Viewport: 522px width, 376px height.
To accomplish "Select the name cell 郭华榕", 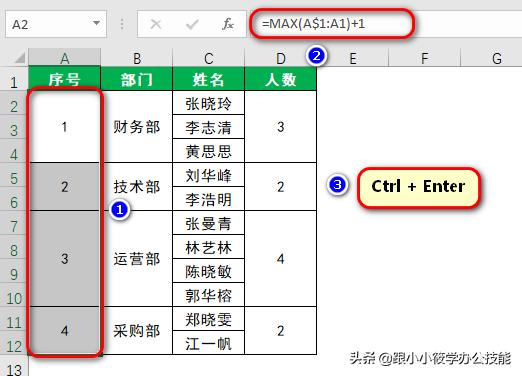I will point(209,295).
